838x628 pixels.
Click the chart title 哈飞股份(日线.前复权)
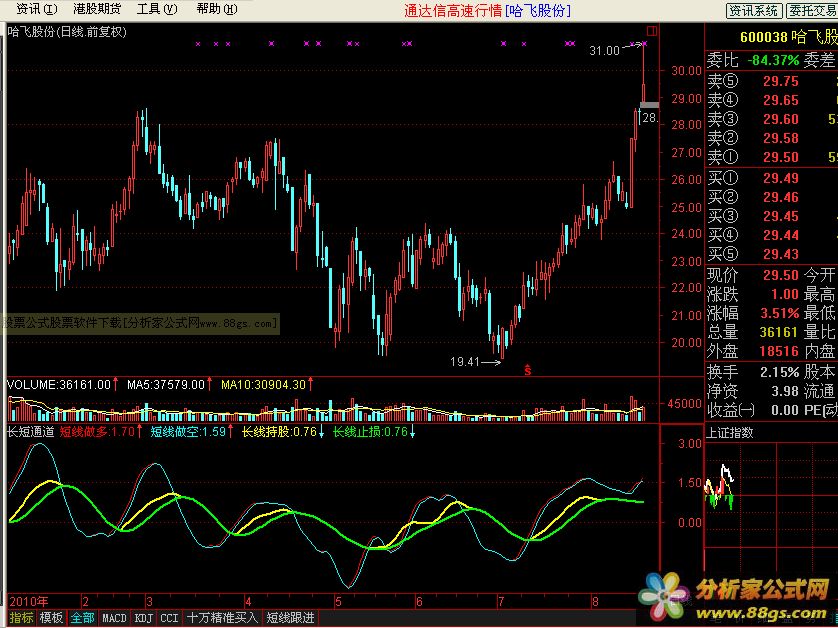(x=67, y=32)
